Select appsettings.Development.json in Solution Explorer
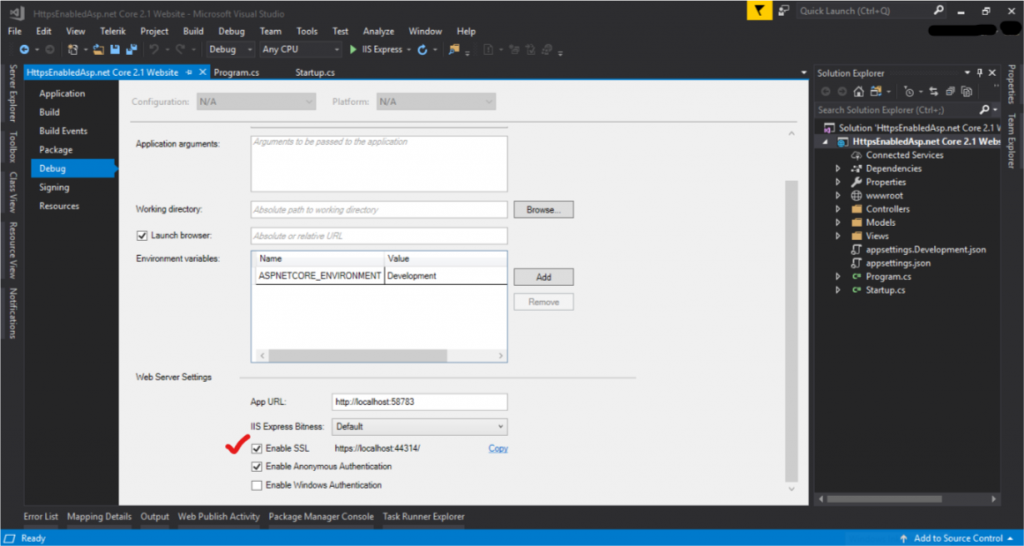Viewport: 1024px width, 546px height. [925, 249]
